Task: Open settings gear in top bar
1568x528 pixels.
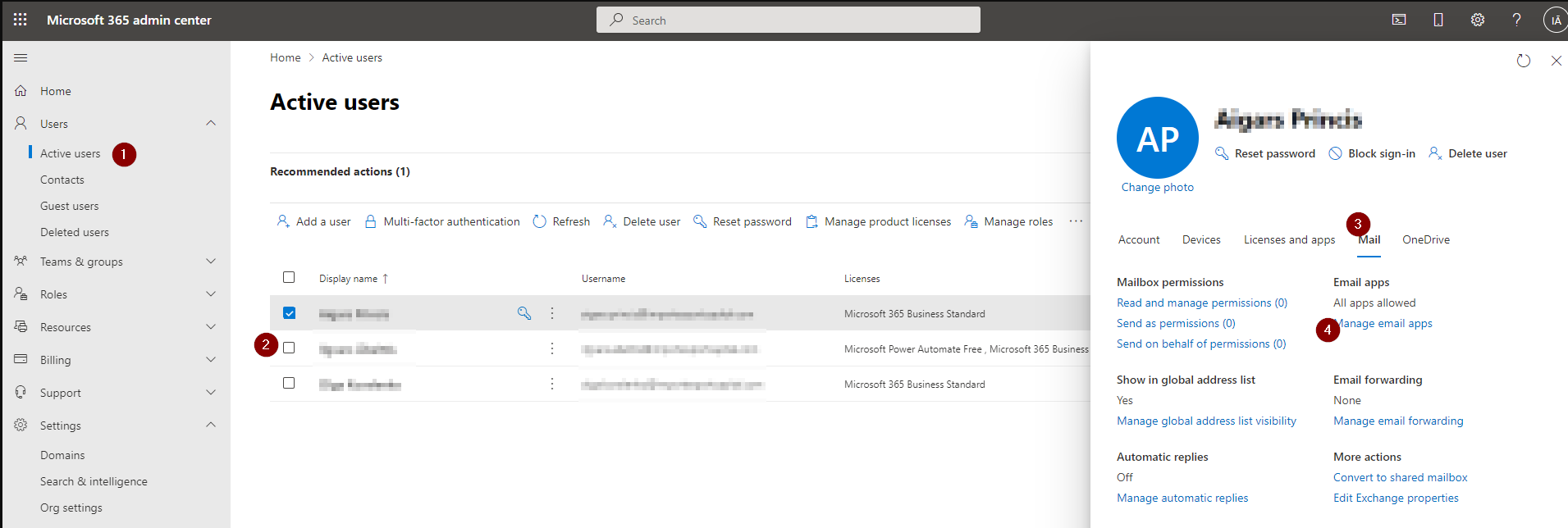Action: click(x=1477, y=20)
